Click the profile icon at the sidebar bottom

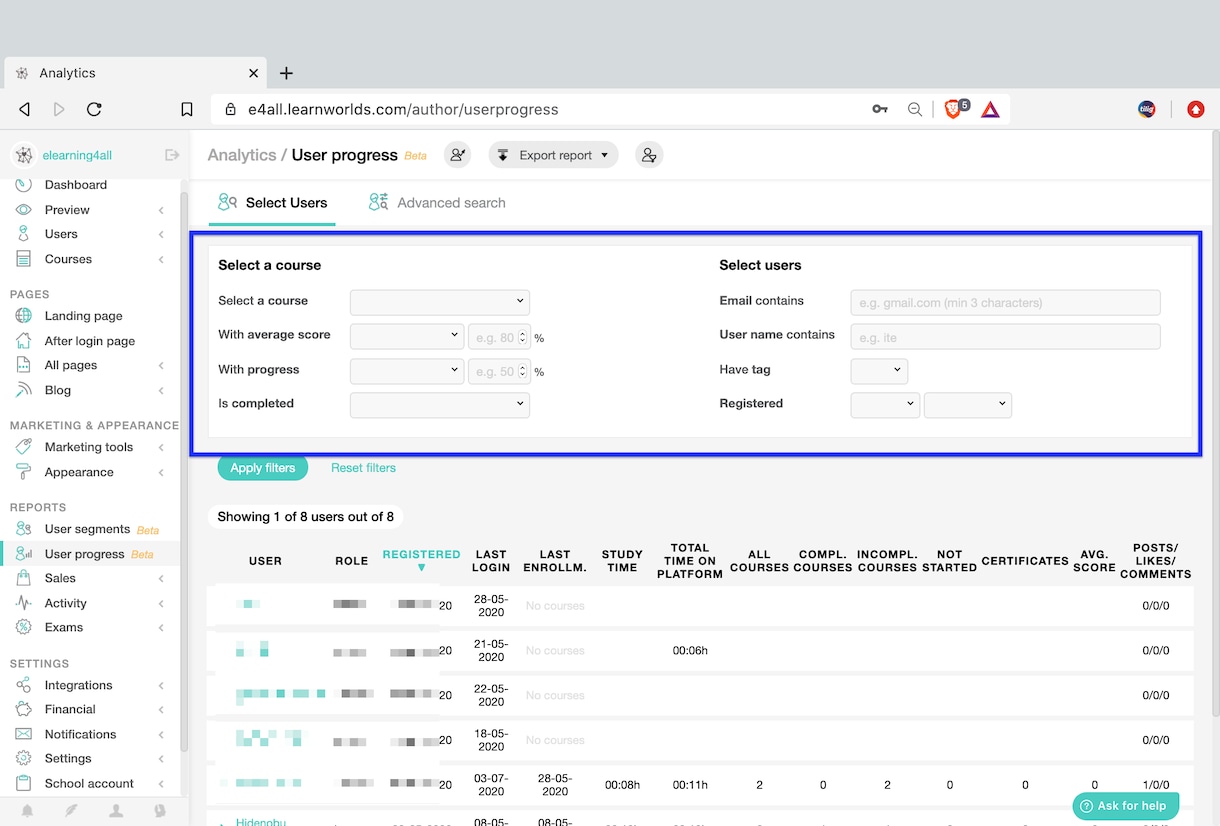tap(116, 811)
